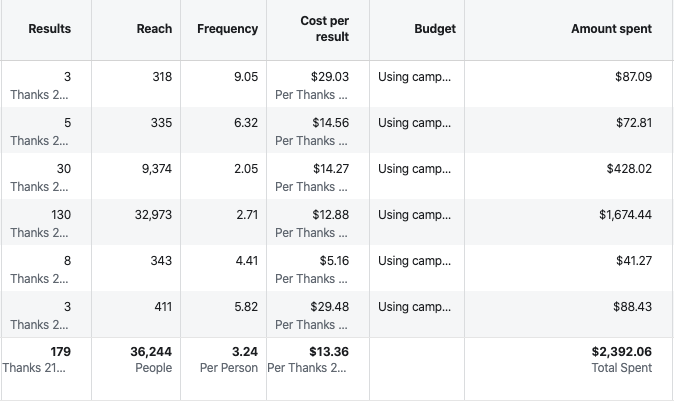Click the Frequency column header
The image size is (674, 401).
coord(227,29)
